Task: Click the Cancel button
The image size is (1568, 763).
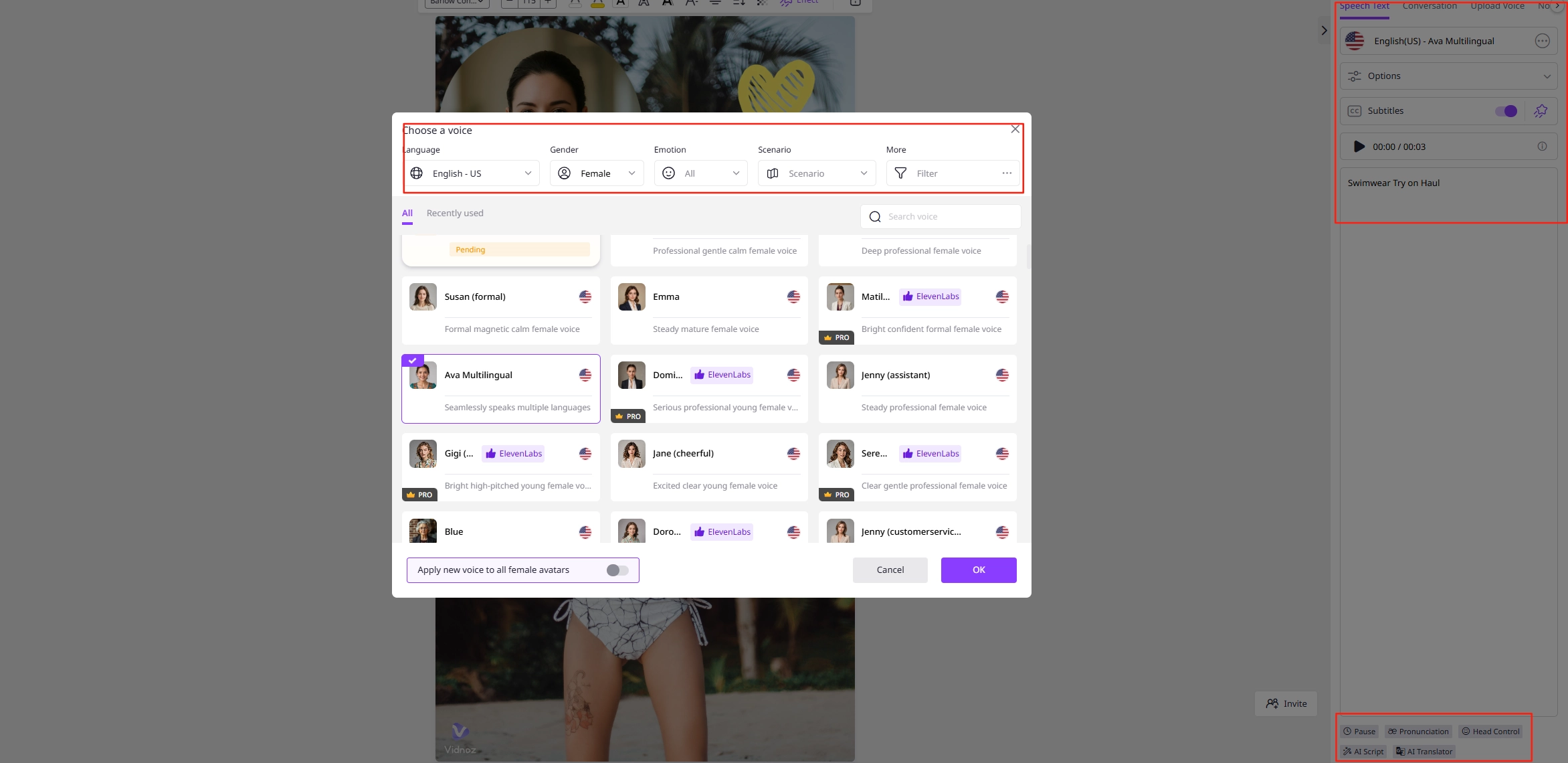Action: (890, 570)
